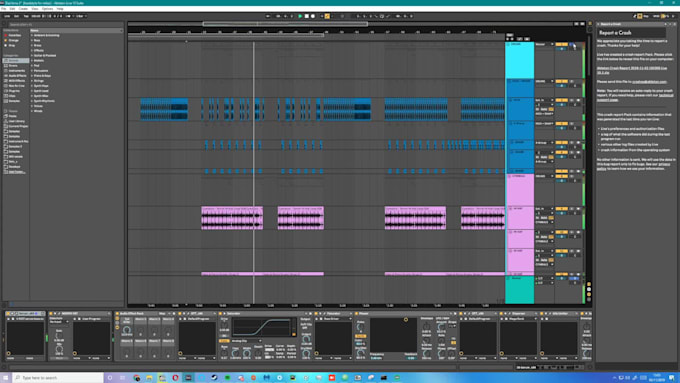Select Max for Live category
680x383 pixels.
16,85
